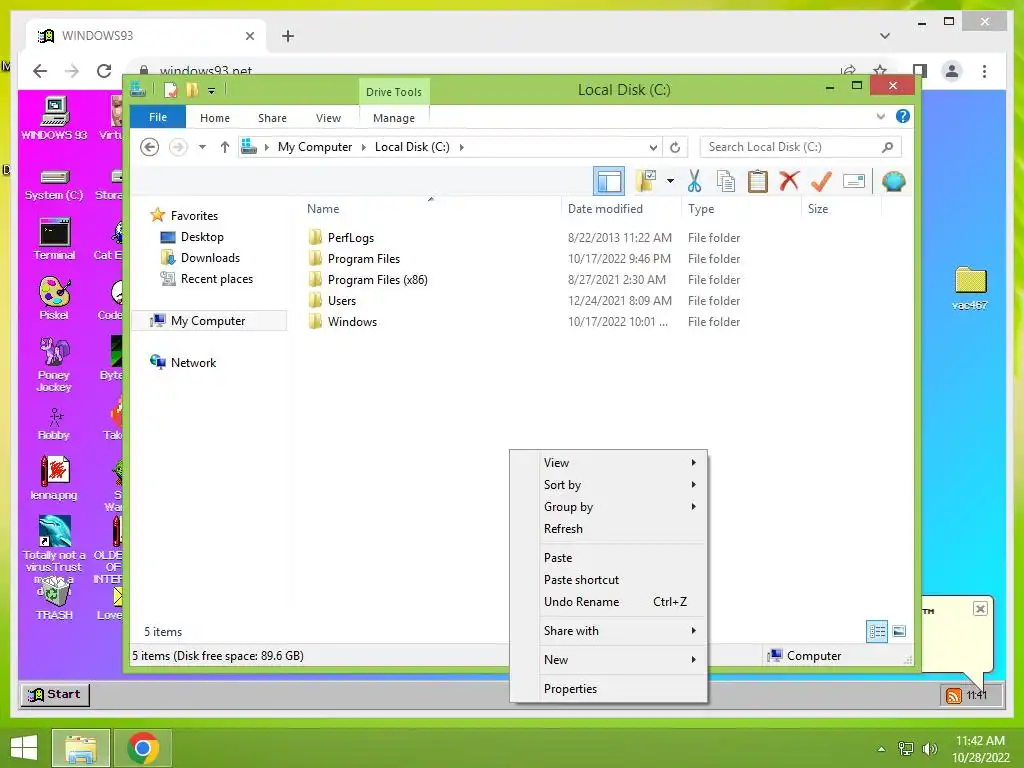Viewport: 1024px width, 768px height.
Task: Expand the Group by context submenu
Action: click(608, 507)
